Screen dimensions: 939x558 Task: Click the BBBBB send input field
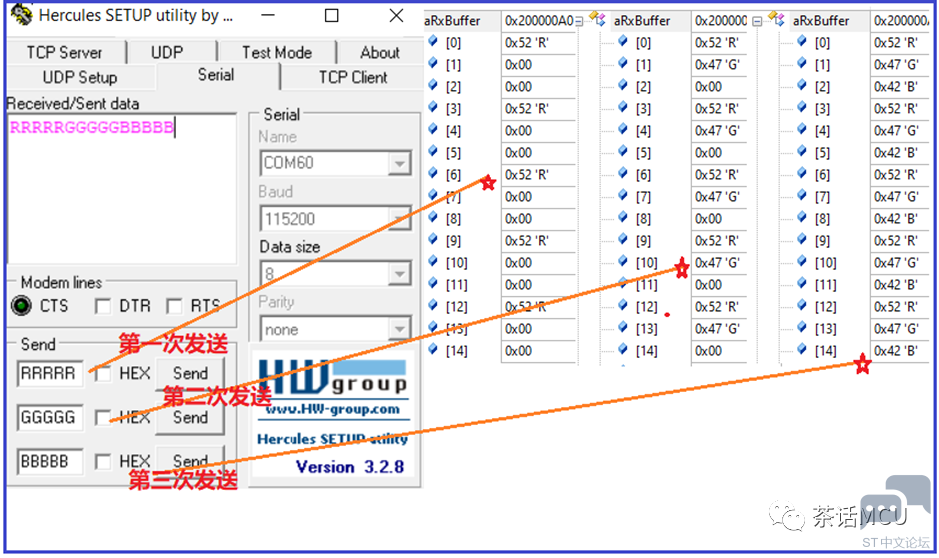(x=50, y=462)
